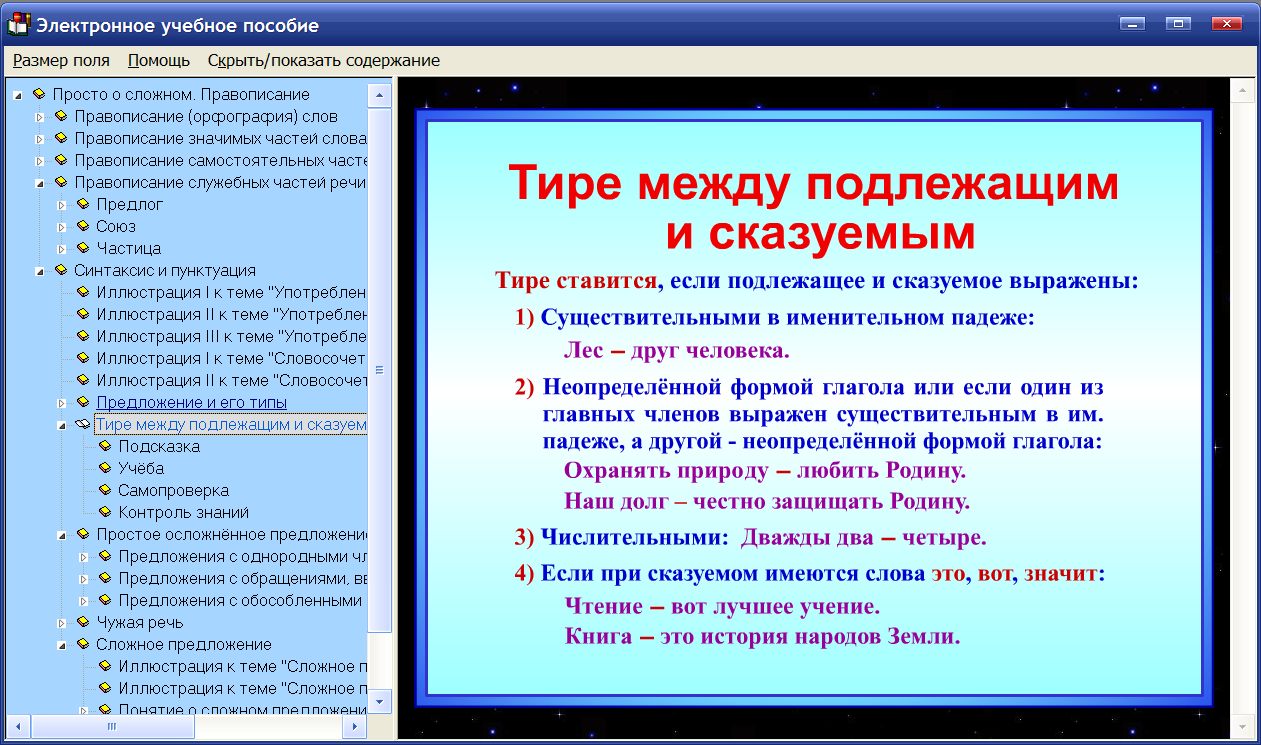Expand Правописание самостоятельных частей node
Image resolution: width=1261 pixels, height=745 pixels.
(40, 161)
